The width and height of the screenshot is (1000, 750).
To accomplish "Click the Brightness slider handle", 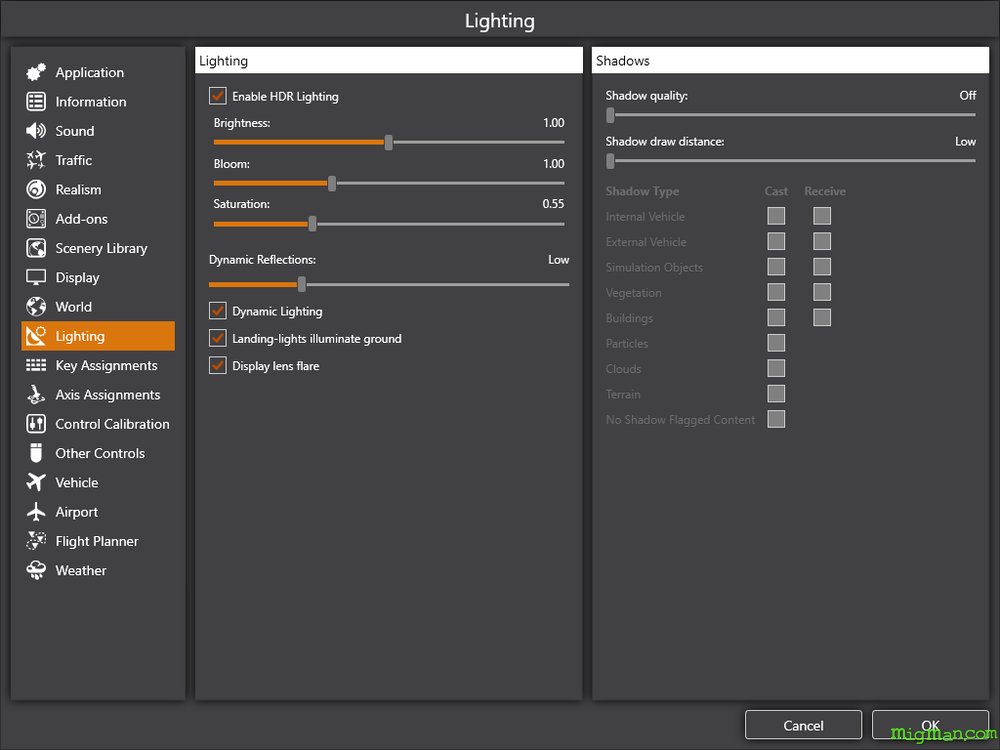I will coord(388,142).
